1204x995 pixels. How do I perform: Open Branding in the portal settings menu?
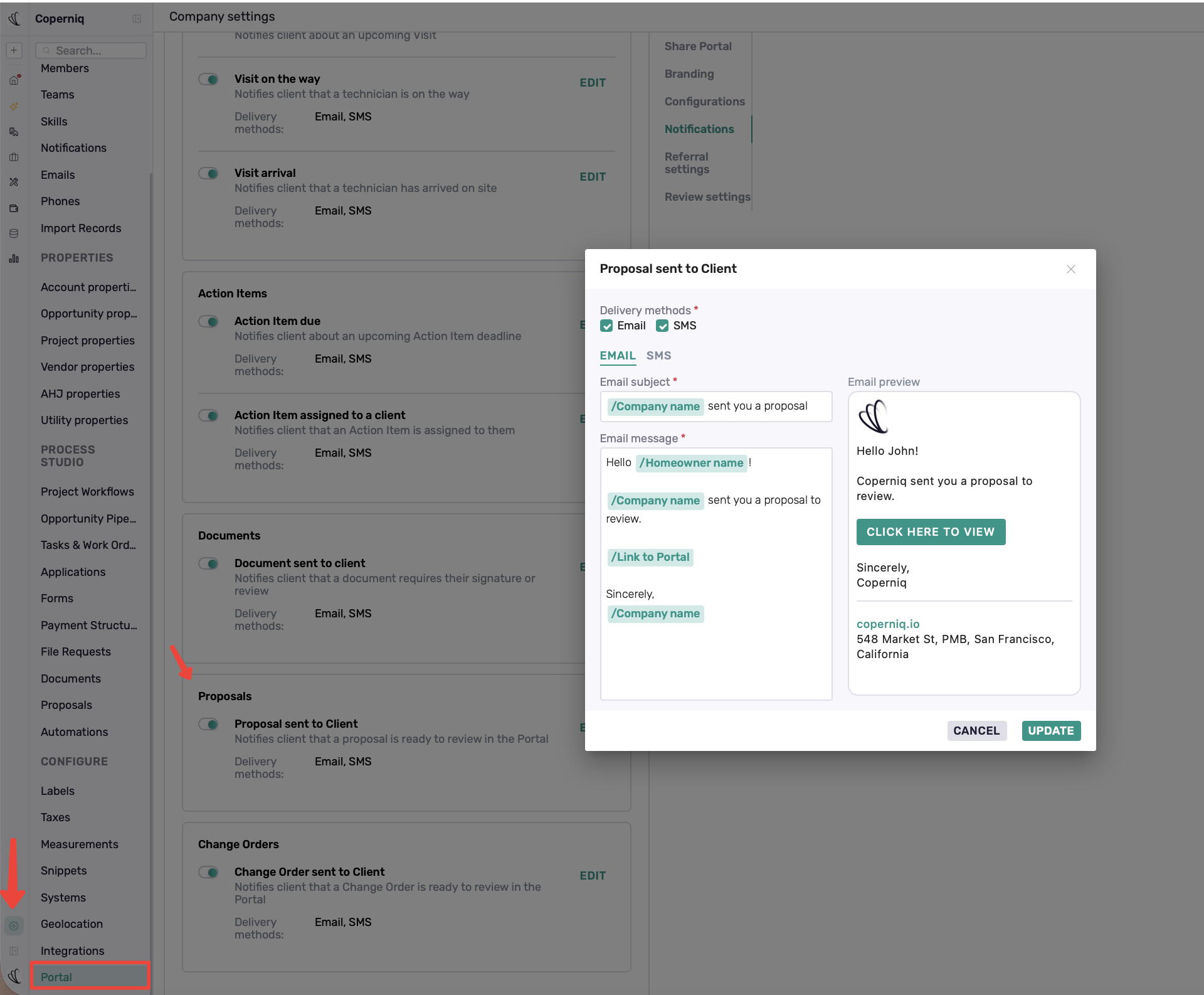coord(689,74)
